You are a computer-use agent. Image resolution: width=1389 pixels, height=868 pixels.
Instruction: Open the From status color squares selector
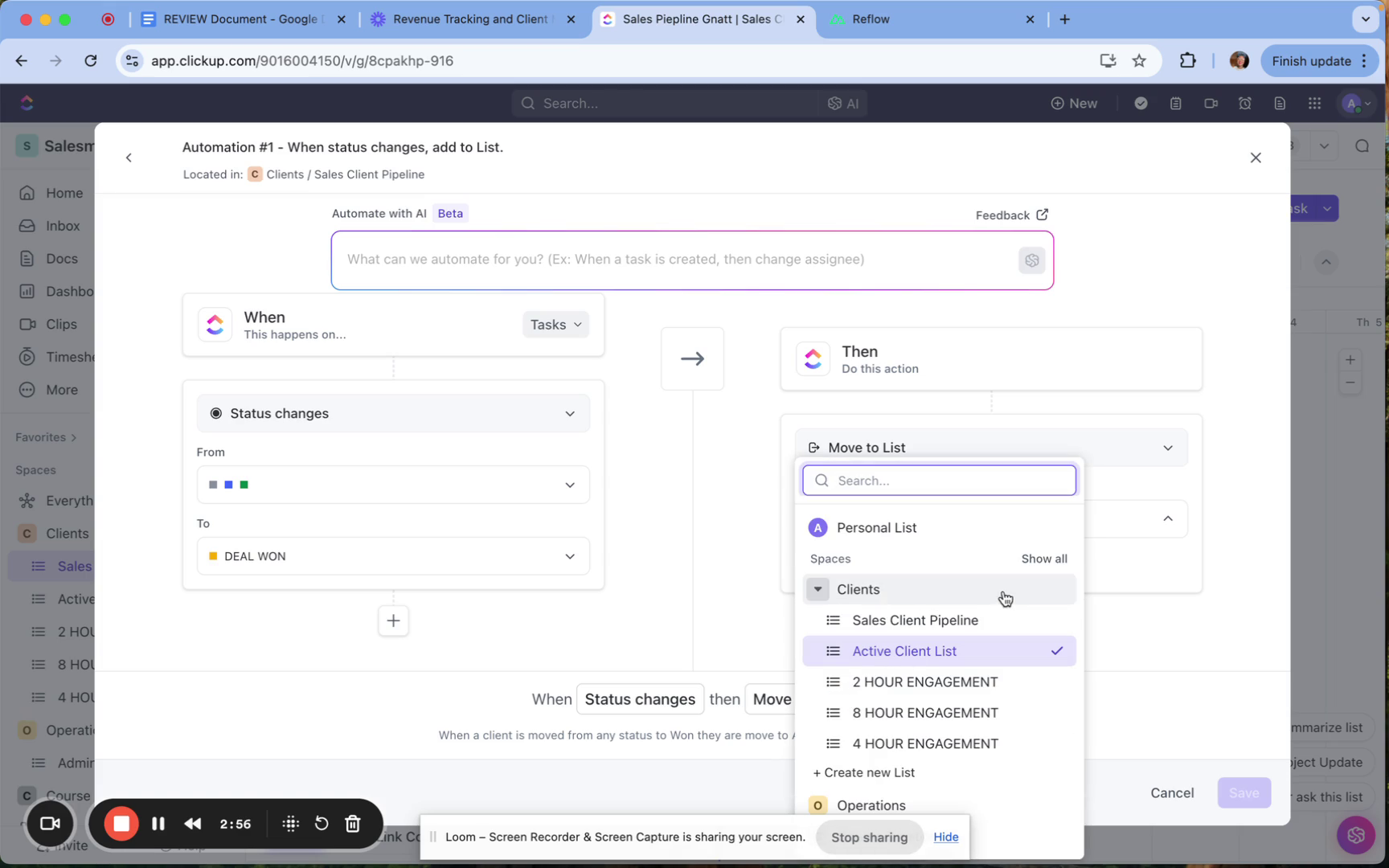coord(393,485)
